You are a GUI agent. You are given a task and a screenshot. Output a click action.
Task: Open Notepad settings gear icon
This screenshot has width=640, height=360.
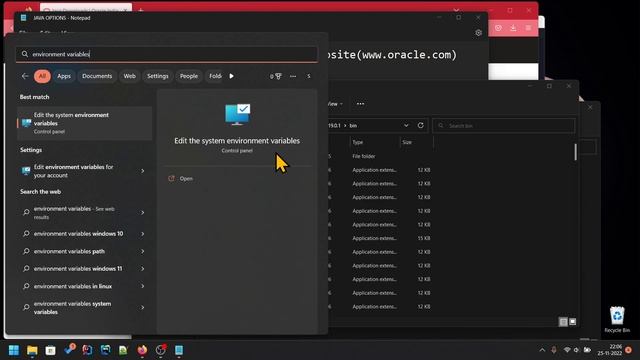tap(478, 33)
